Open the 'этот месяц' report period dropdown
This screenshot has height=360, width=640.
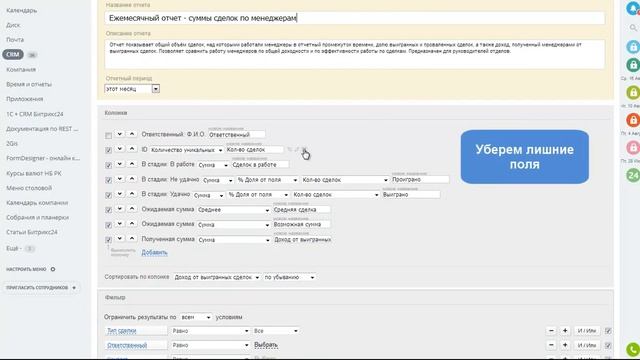(132, 89)
